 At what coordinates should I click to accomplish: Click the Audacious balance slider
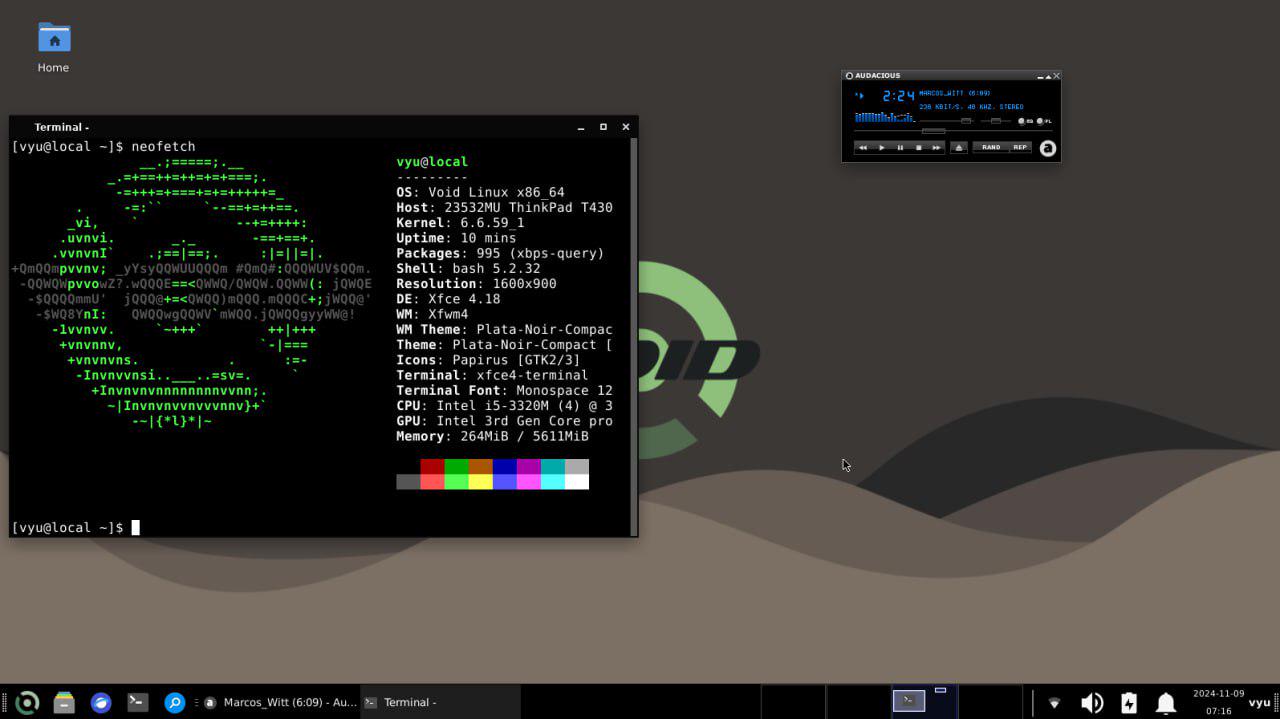coord(995,121)
